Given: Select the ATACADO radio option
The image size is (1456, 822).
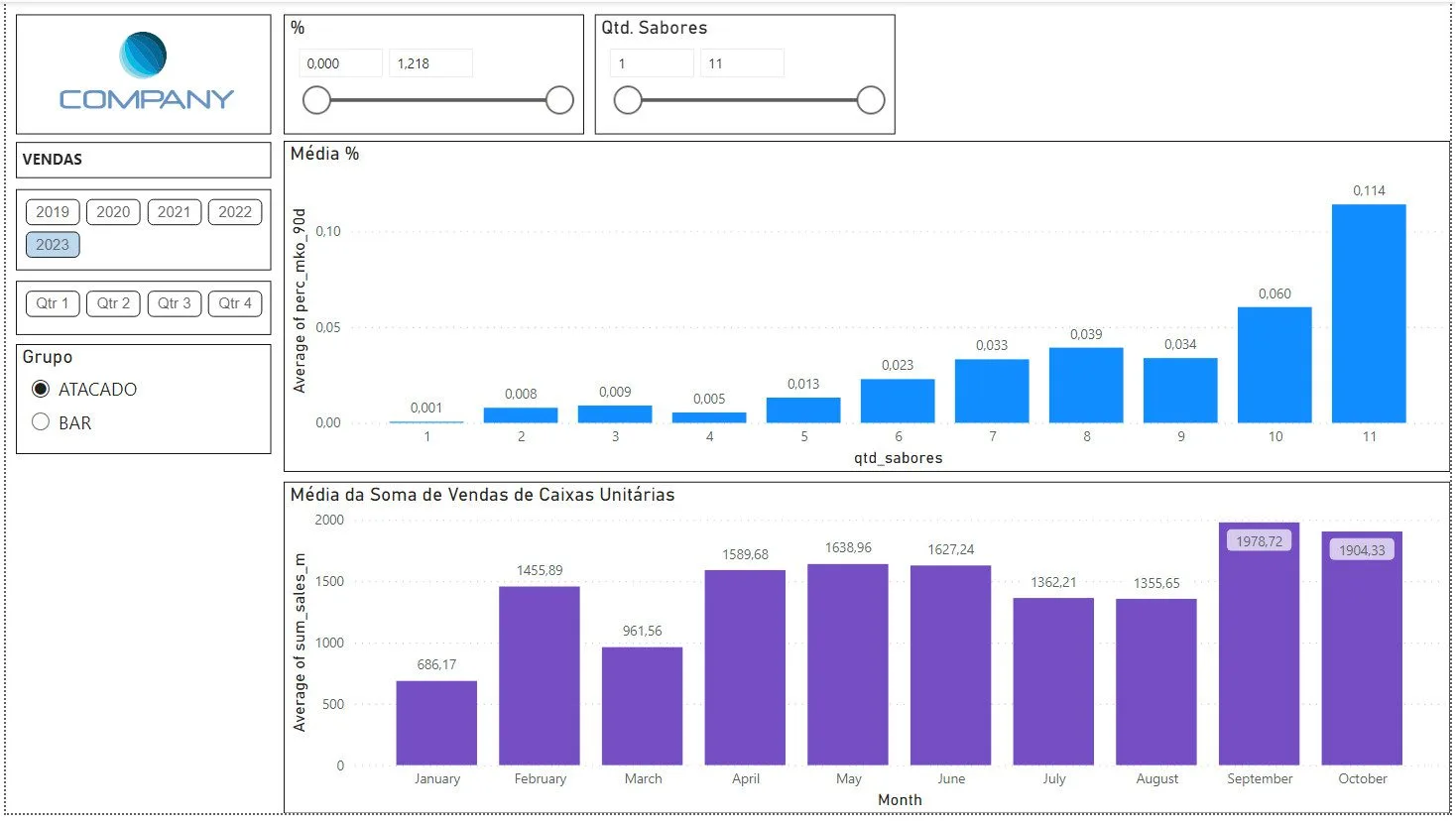Looking at the screenshot, I should 41,390.
